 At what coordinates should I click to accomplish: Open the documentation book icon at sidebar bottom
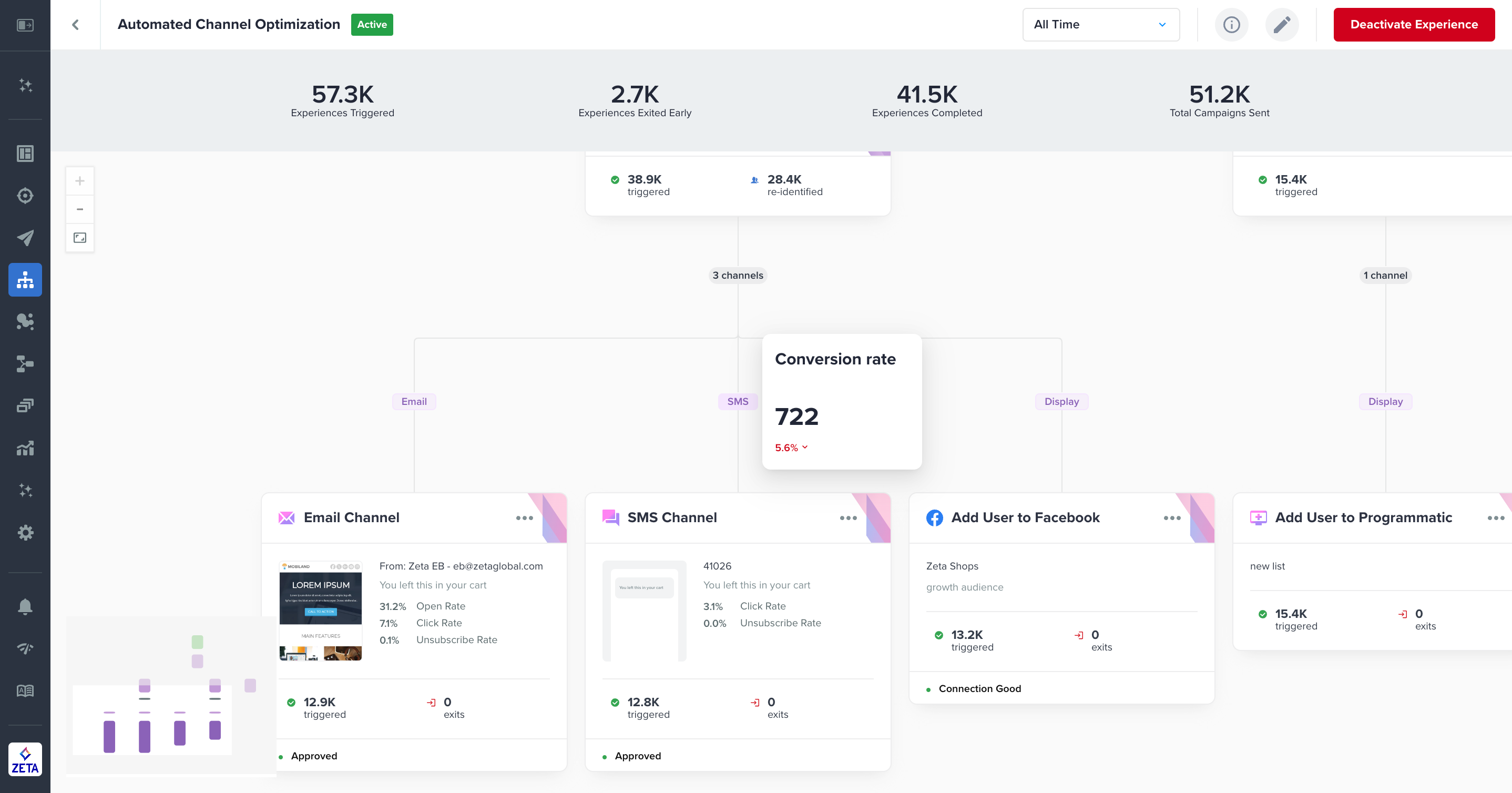tap(25, 690)
